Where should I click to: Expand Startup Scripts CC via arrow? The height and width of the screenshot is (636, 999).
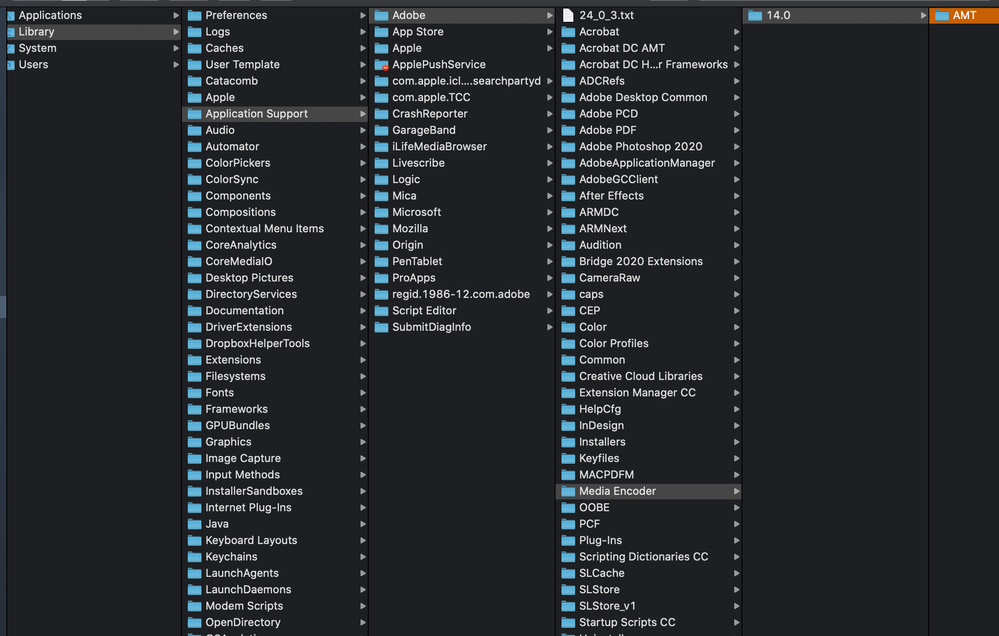737,623
